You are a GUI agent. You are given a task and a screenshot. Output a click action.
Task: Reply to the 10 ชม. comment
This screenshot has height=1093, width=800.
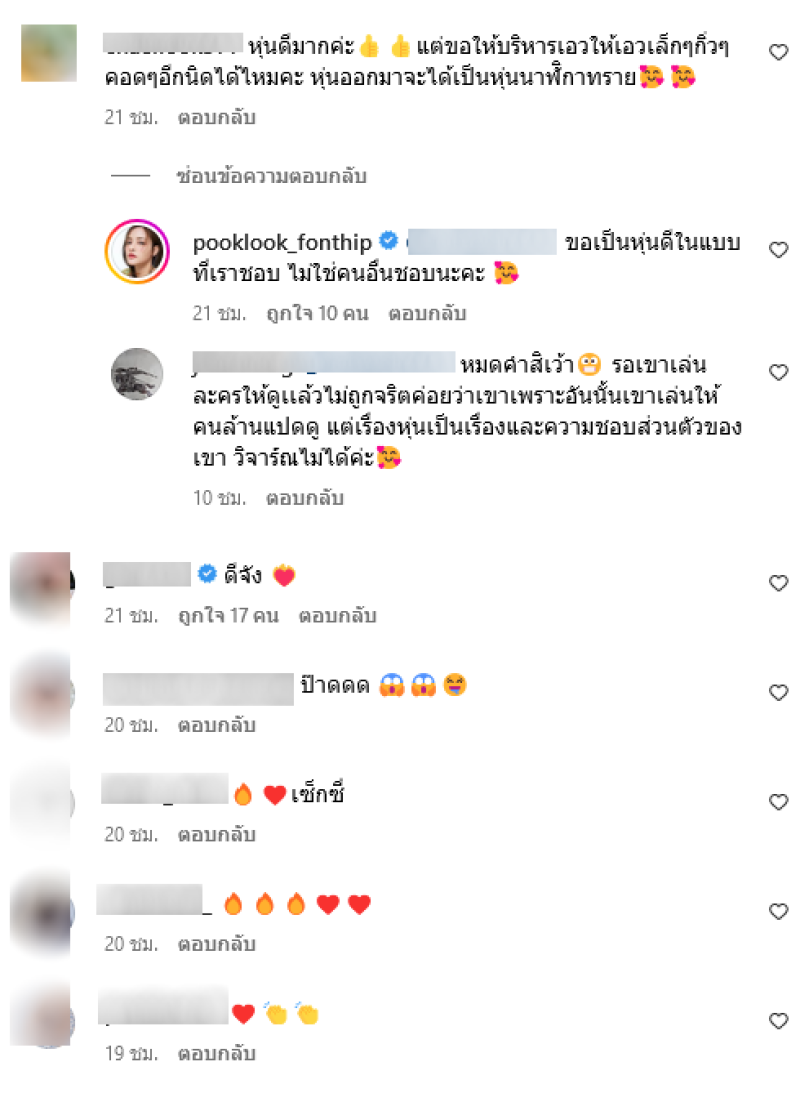pos(305,498)
